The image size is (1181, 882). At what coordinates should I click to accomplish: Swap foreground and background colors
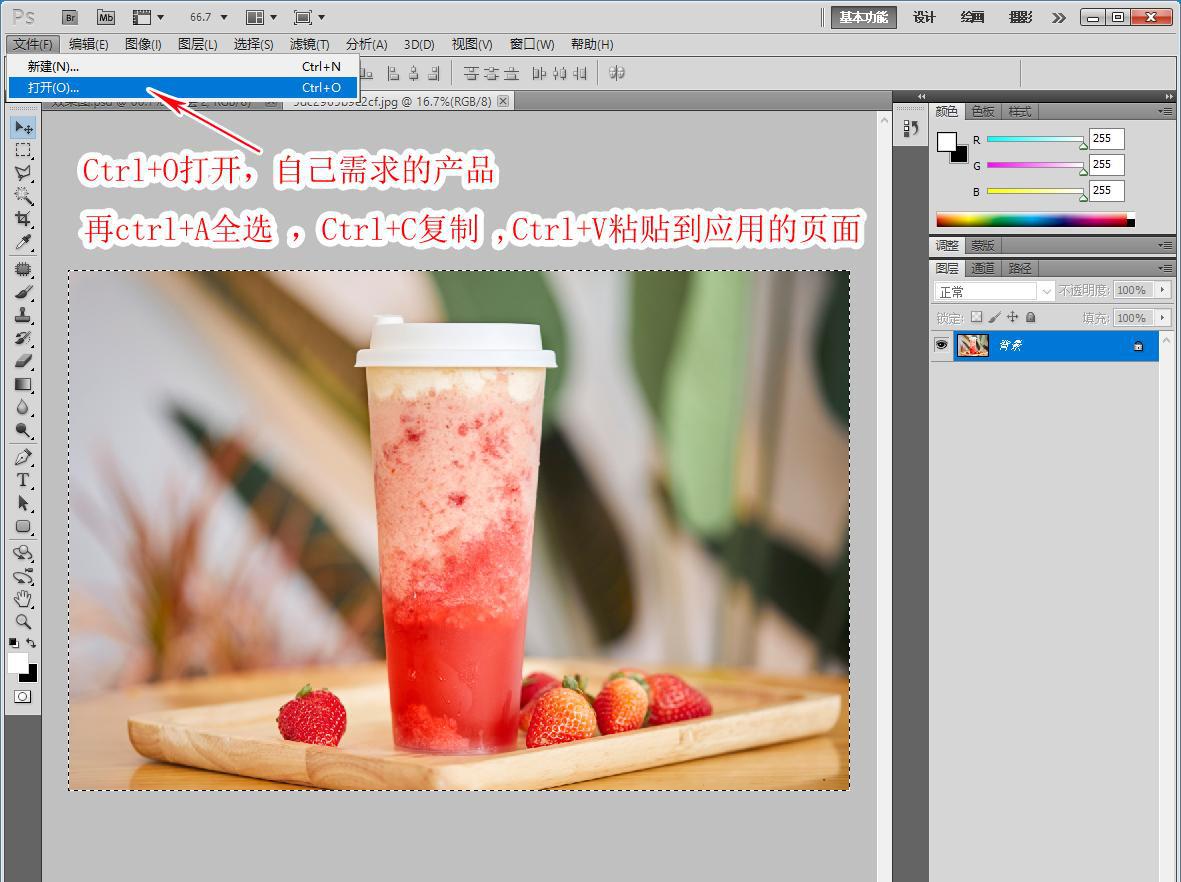point(32,643)
